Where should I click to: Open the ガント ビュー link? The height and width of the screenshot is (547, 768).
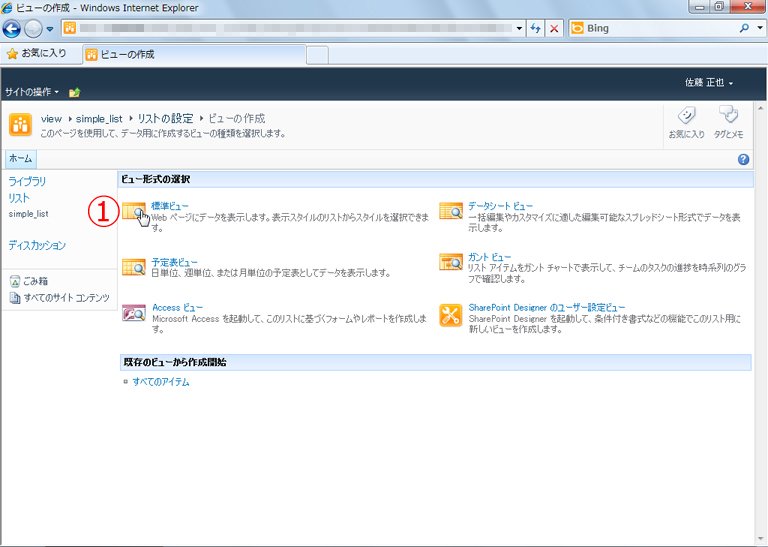click(489, 257)
